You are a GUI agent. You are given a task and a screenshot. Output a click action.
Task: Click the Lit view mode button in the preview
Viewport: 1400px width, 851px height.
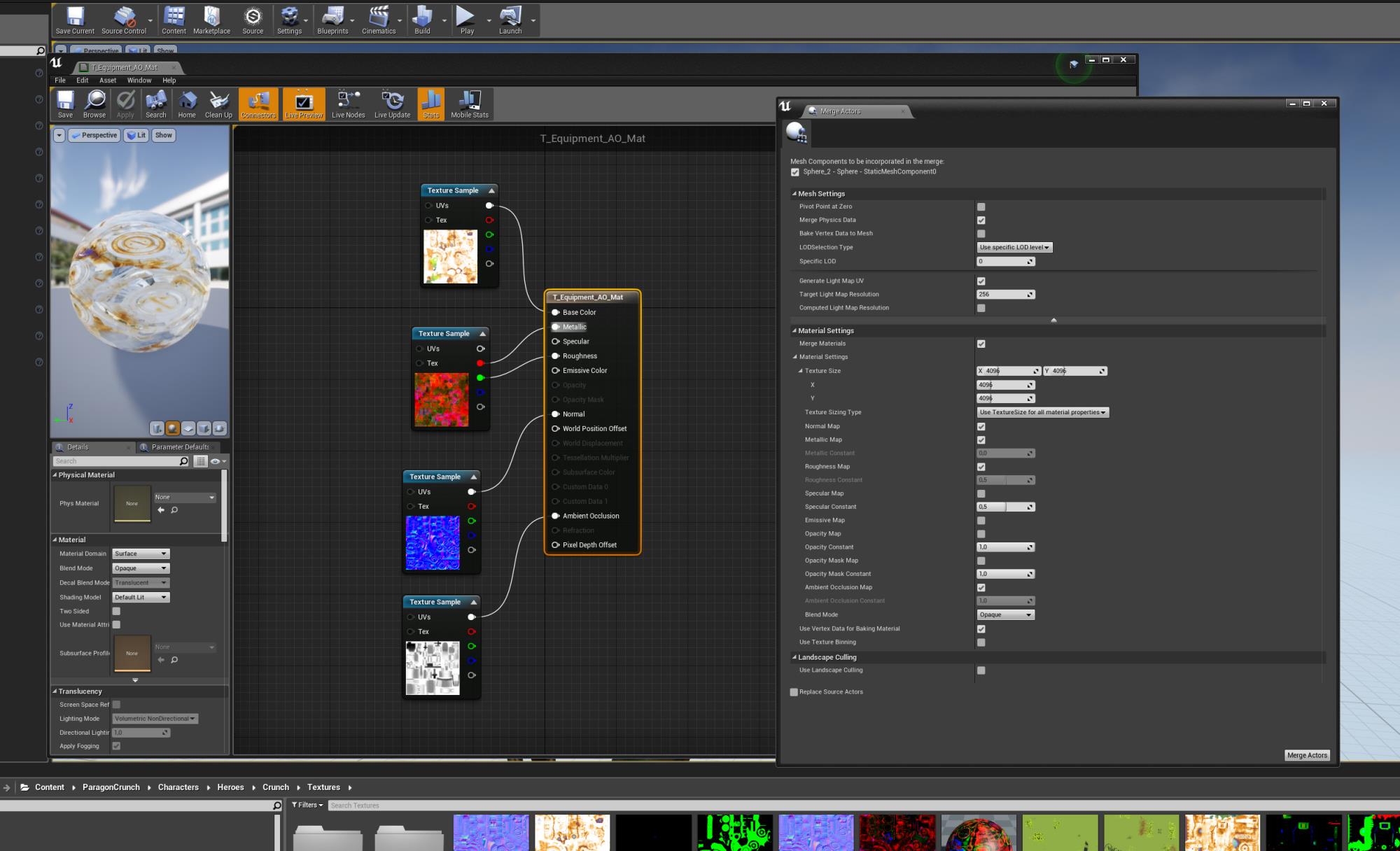point(136,135)
